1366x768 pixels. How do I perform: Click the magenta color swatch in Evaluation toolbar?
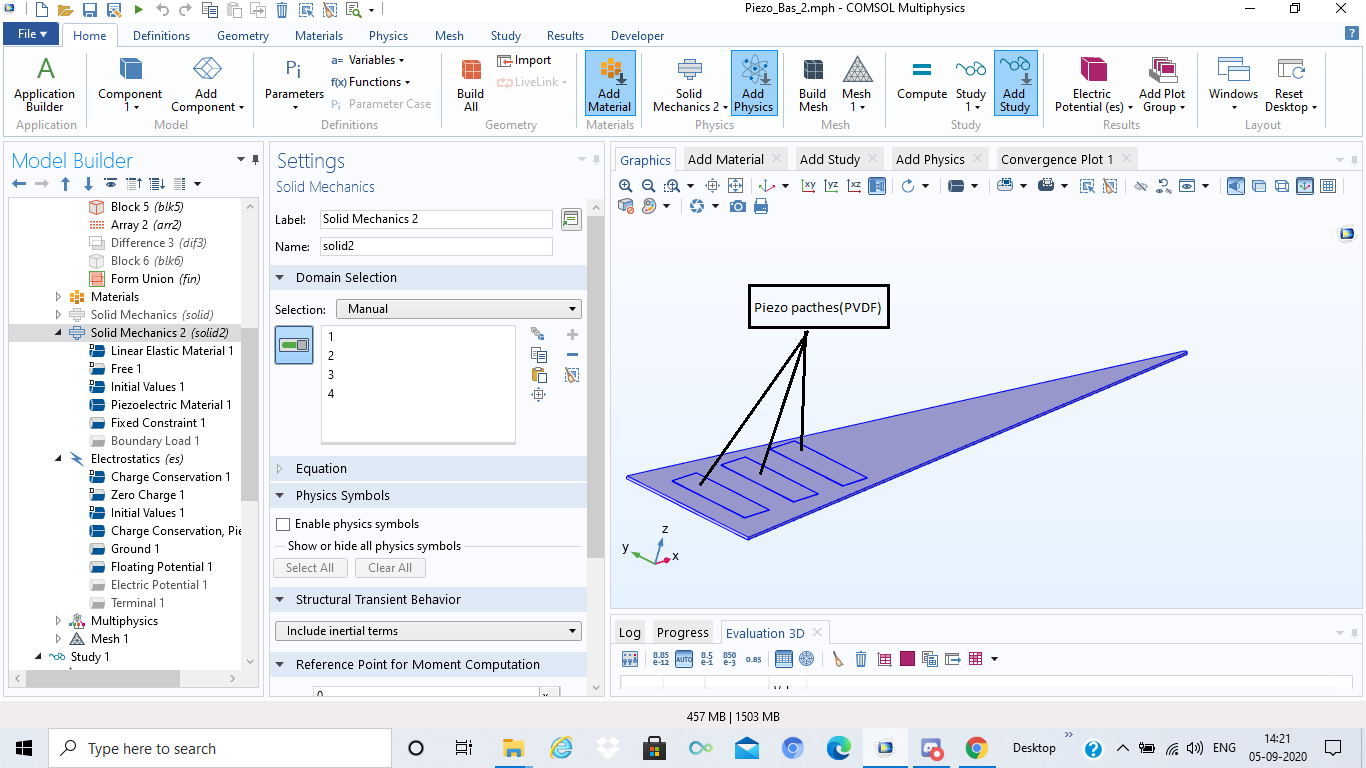(907, 659)
